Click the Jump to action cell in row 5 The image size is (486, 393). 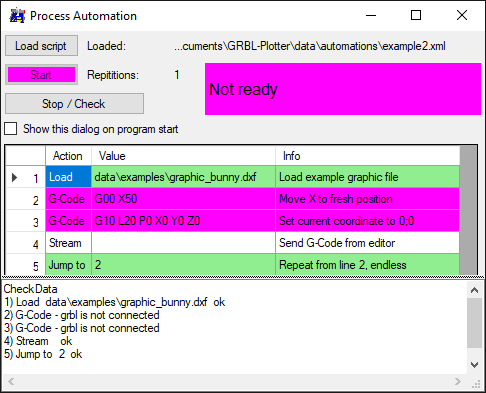[68, 265]
